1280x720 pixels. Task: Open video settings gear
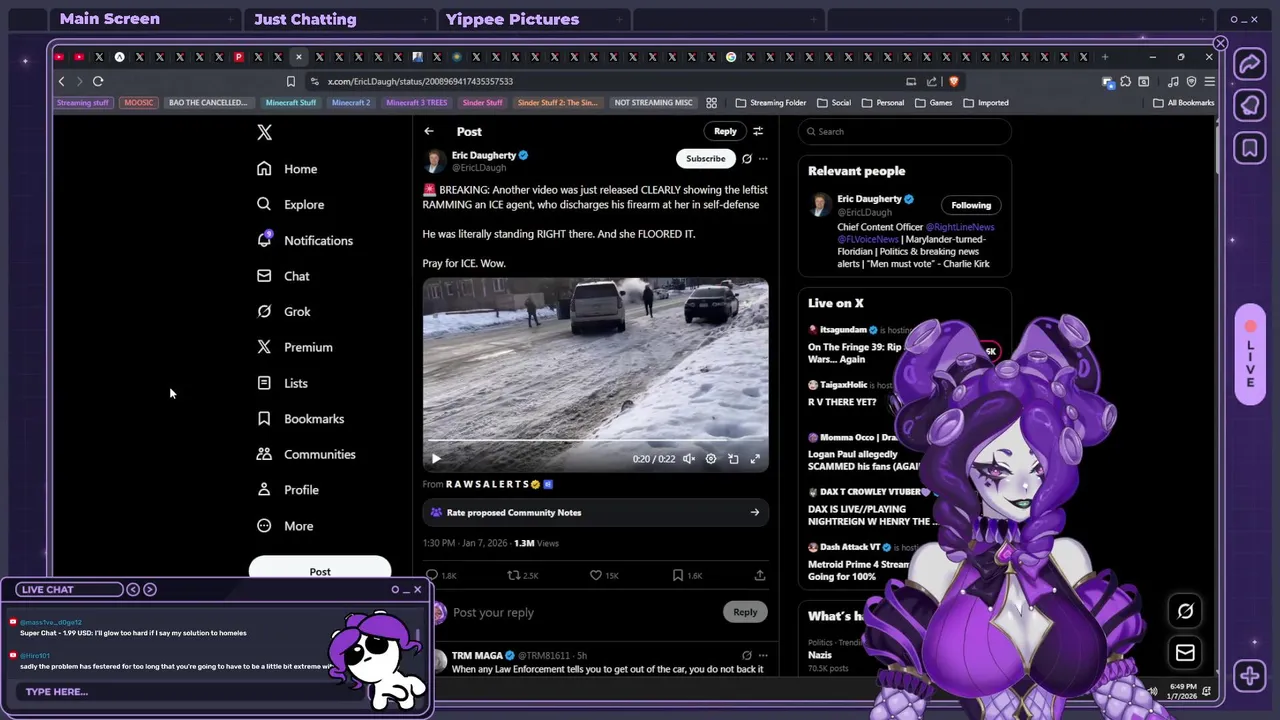point(711,459)
